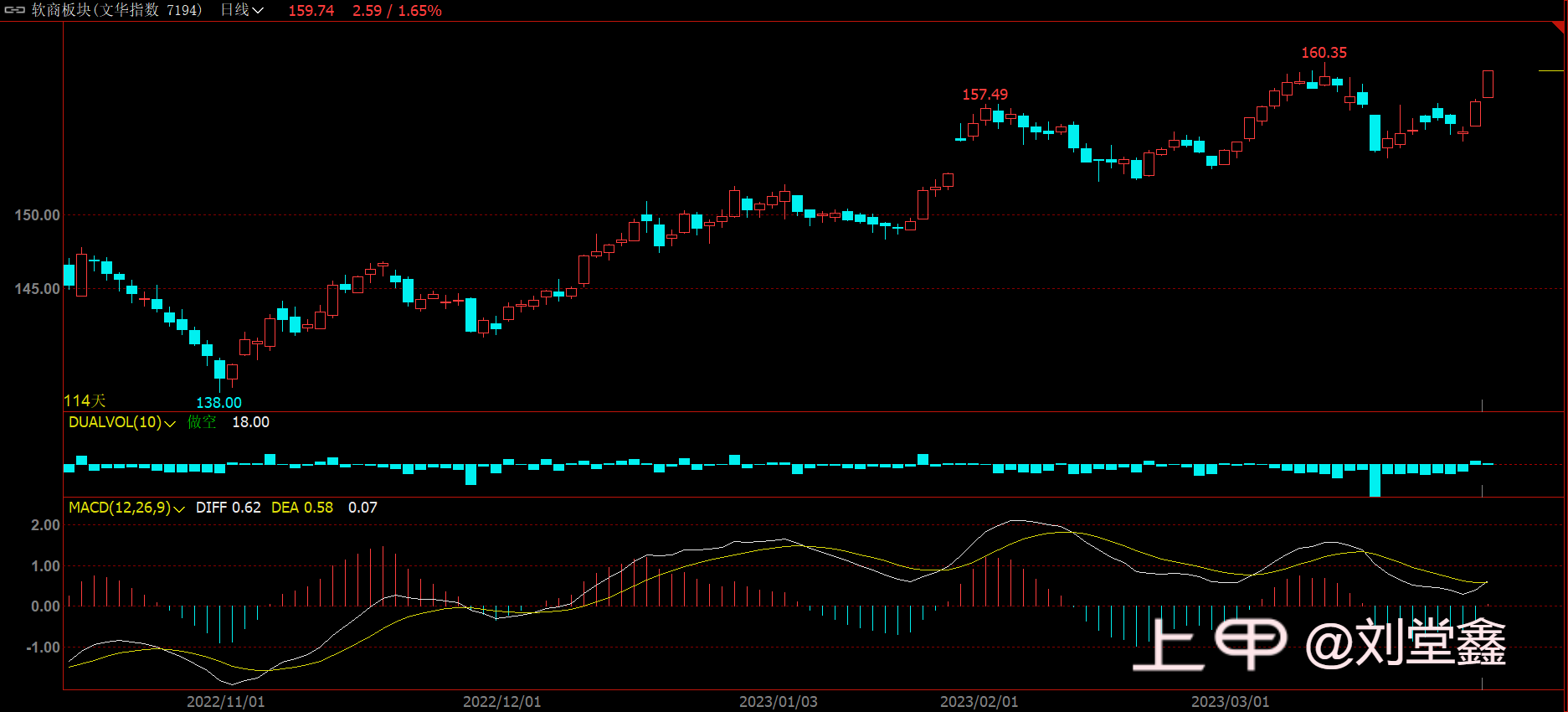Click the DIFF 0.62 value
The width and height of the screenshot is (1568, 712).
pyautogui.click(x=229, y=508)
